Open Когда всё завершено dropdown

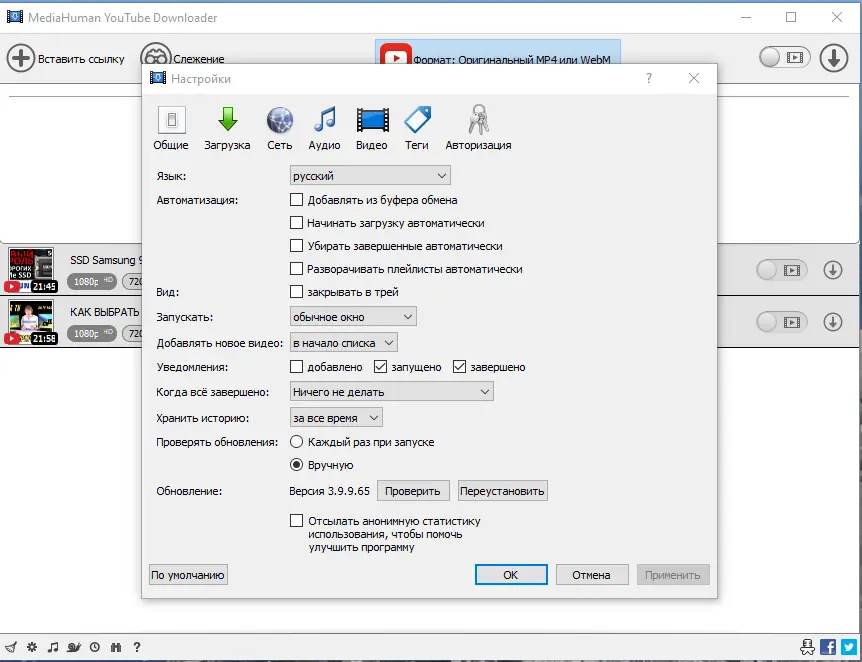pyautogui.click(x=391, y=391)
